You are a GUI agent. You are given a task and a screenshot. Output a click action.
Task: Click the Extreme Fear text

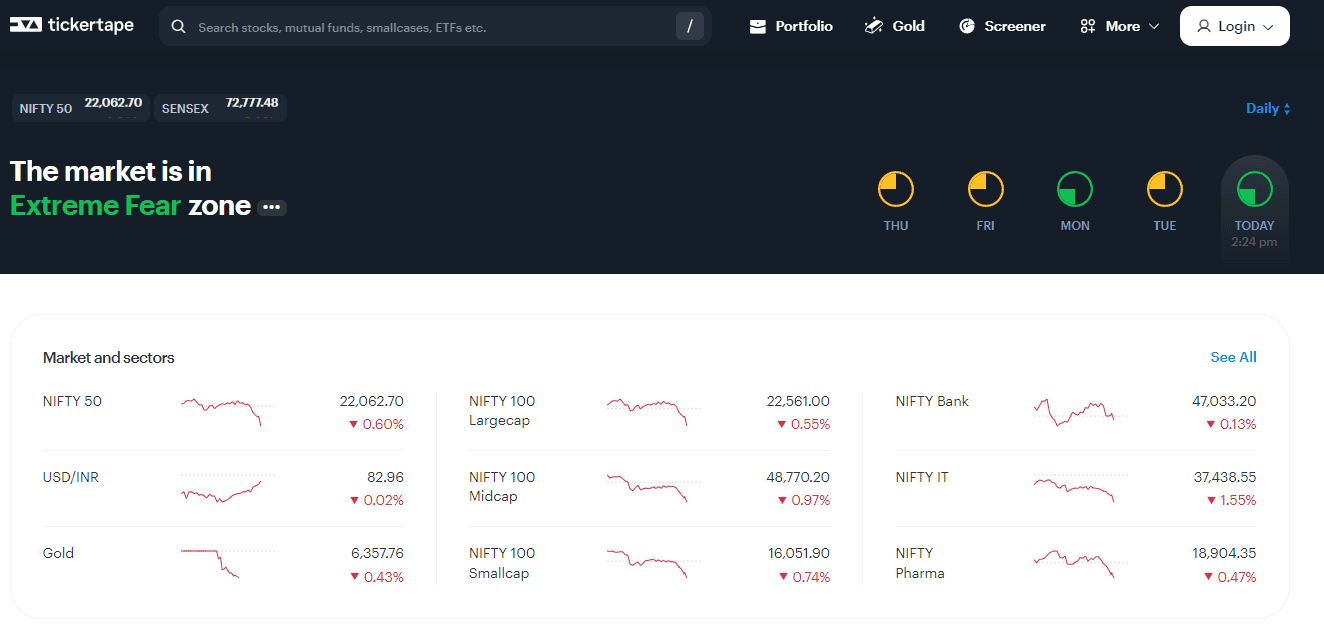tap(96, 205)
